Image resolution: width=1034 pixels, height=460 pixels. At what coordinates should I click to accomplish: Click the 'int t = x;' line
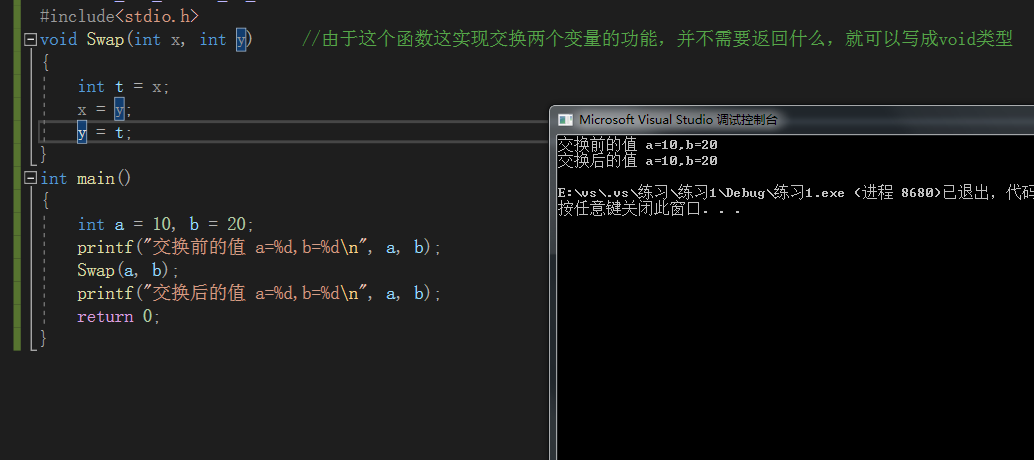123,86
